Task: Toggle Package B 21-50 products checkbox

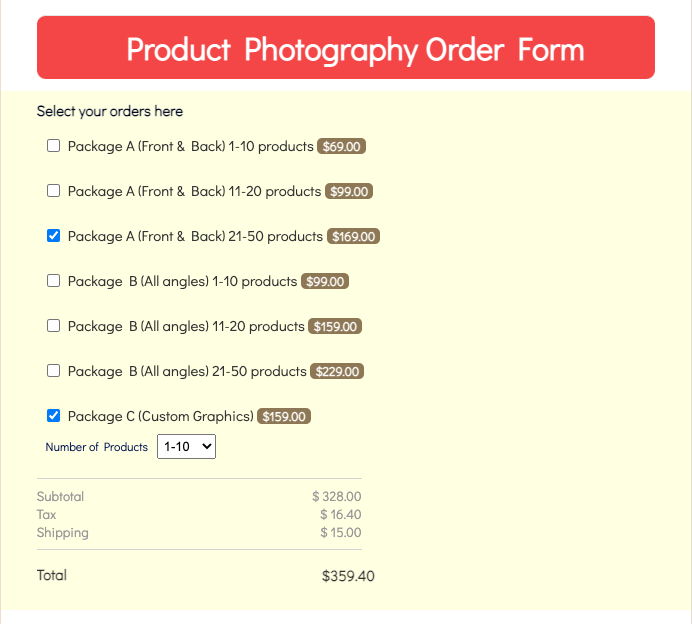Action: click(x=54, y=371)
